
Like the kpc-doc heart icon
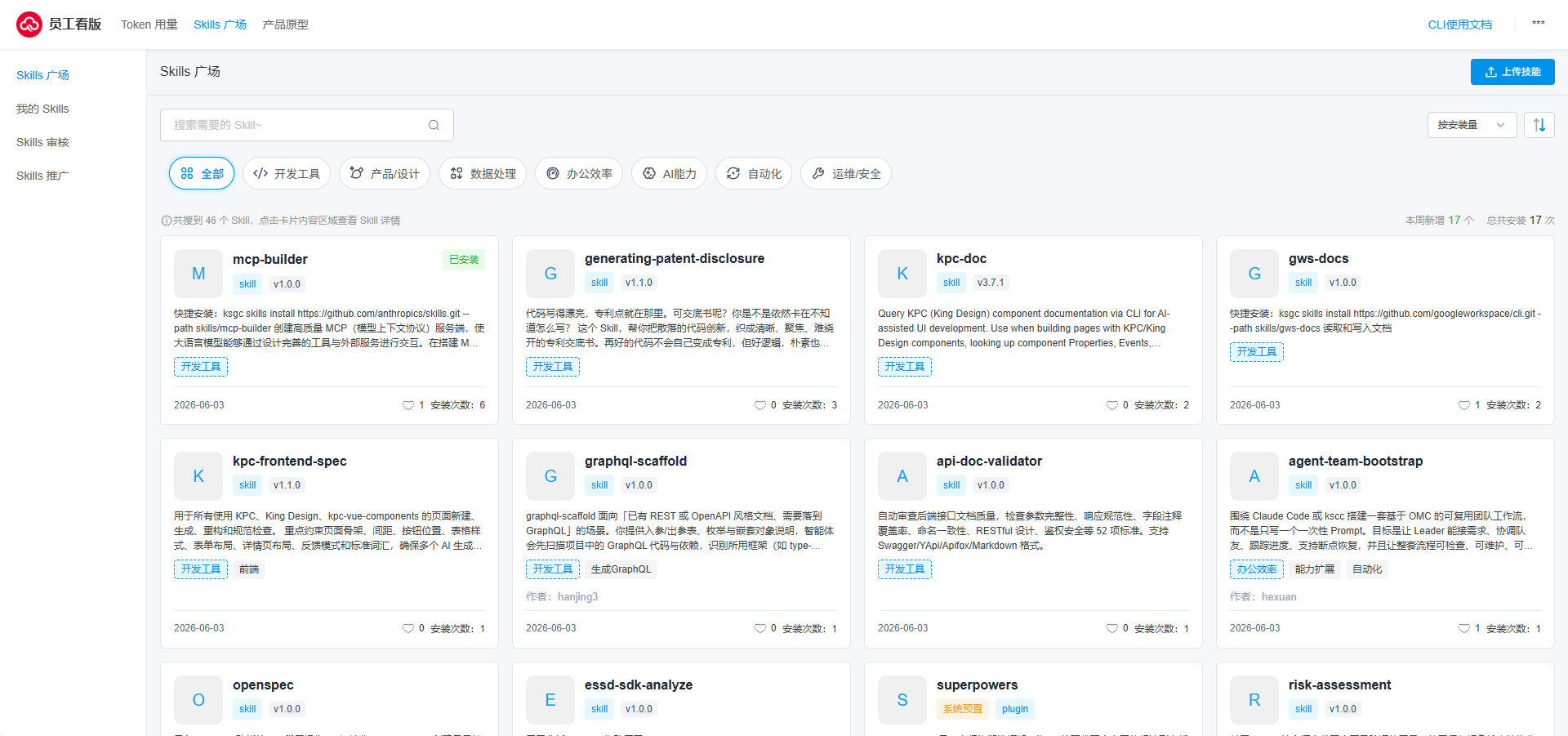tap(1112, 405)
